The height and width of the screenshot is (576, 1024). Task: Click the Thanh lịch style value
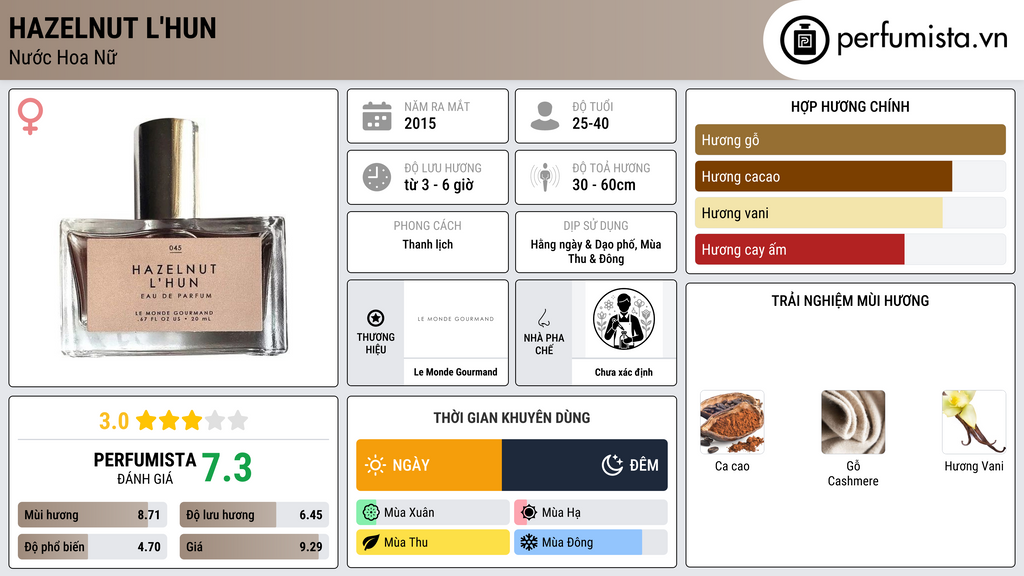point(428,244)
